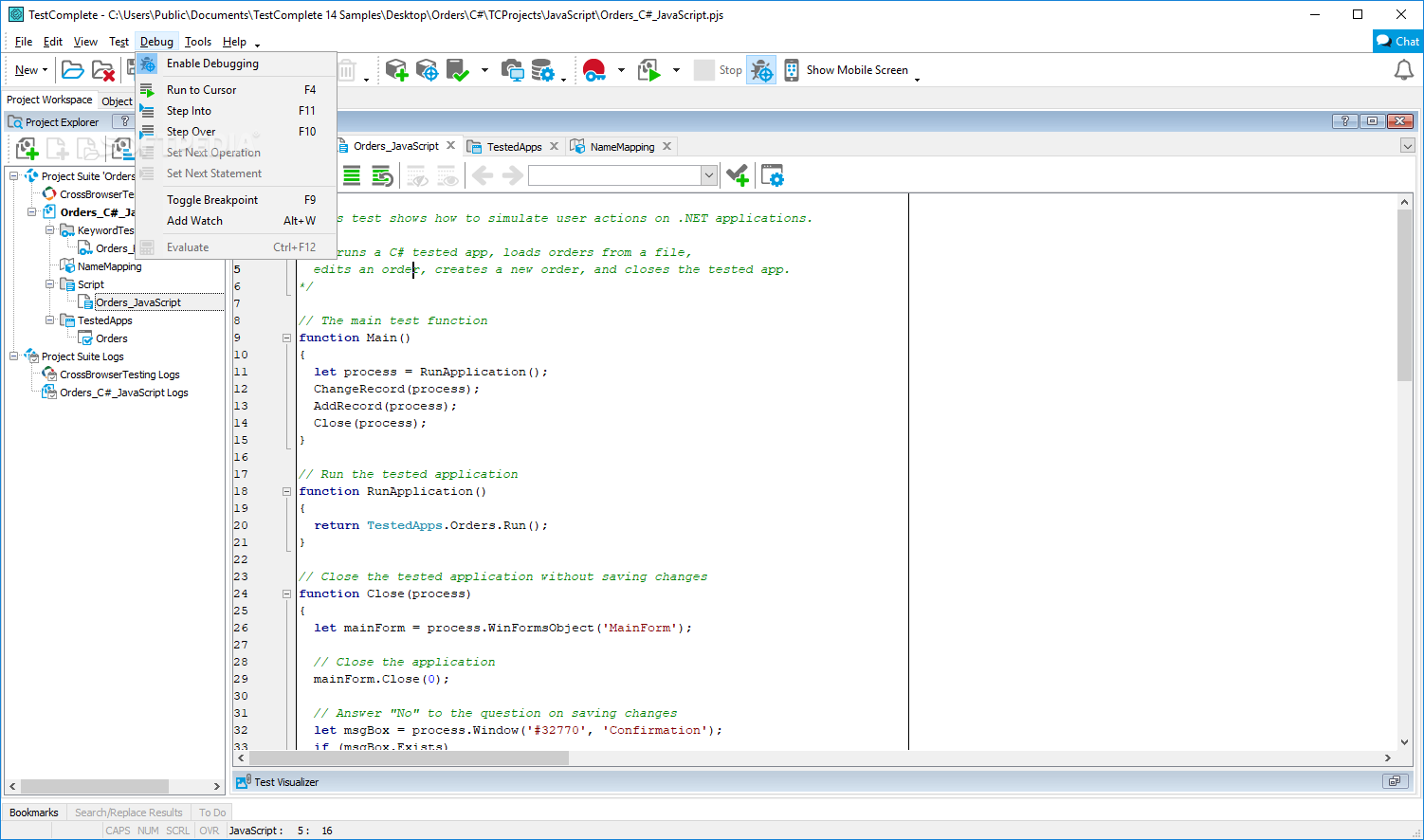
Task: Open the routine navigation combo box arrow
Action: tap(708, 175)
